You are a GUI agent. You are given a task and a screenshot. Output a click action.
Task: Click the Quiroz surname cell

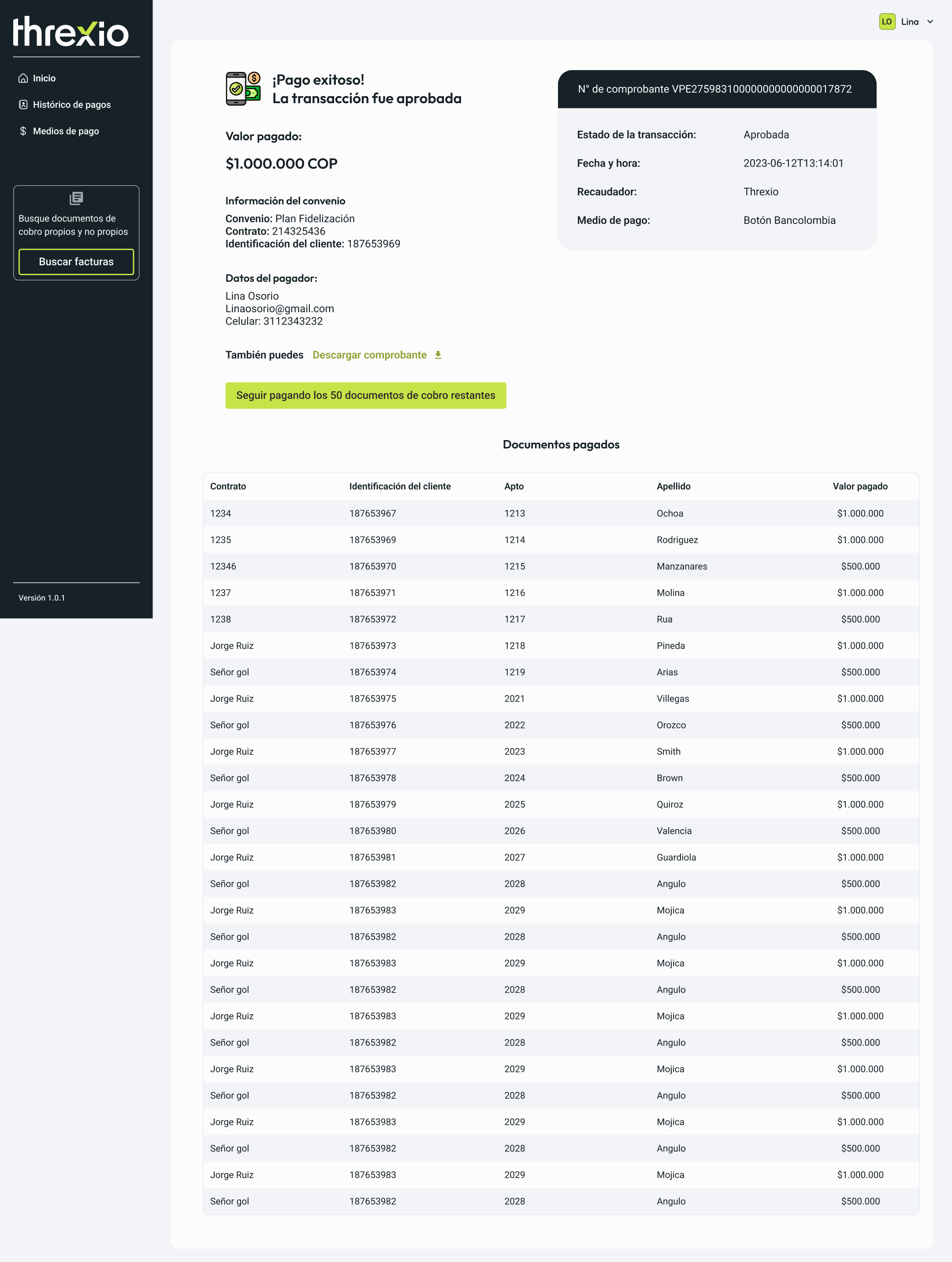coord(669,804)
